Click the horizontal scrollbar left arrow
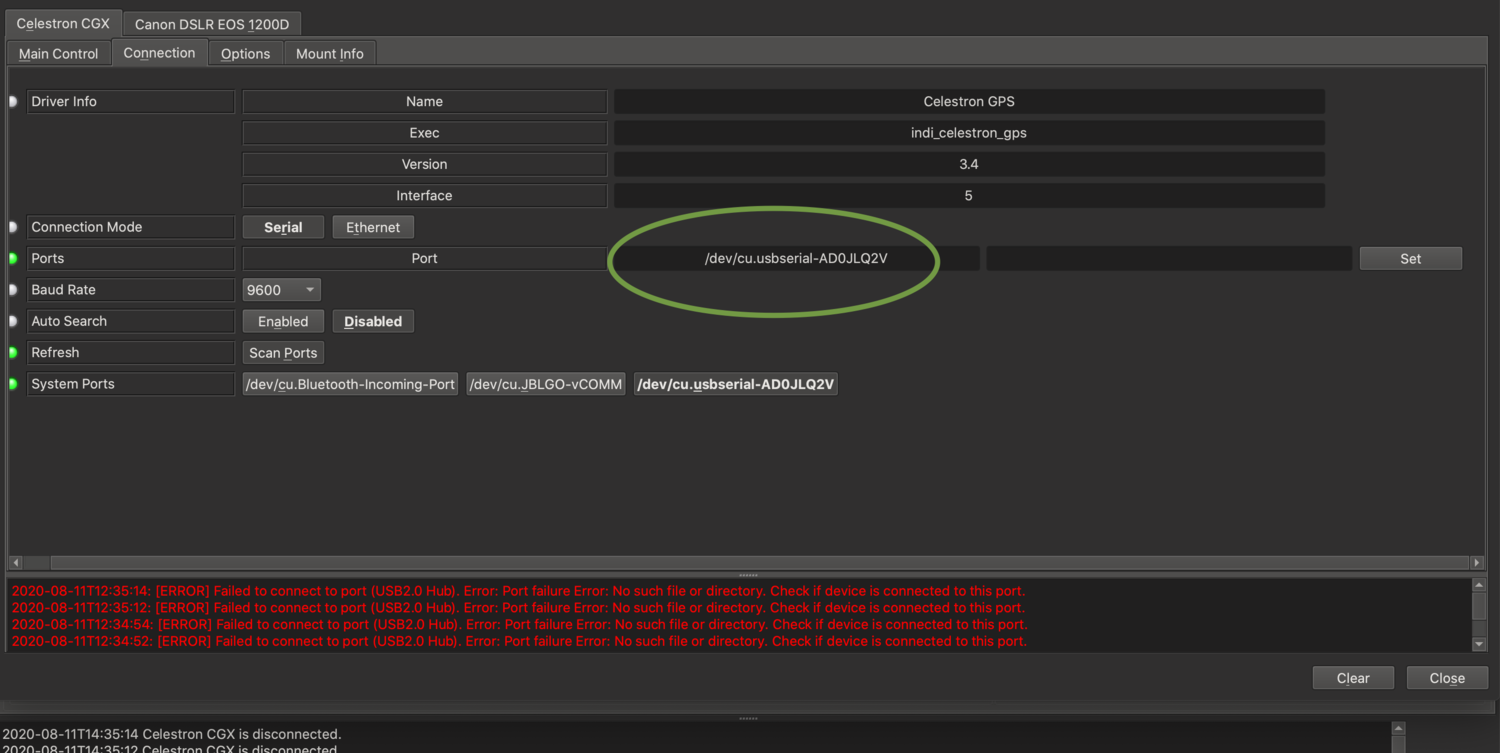The width and height of the screenshot is (1500, 753). [x=16, y=563]
